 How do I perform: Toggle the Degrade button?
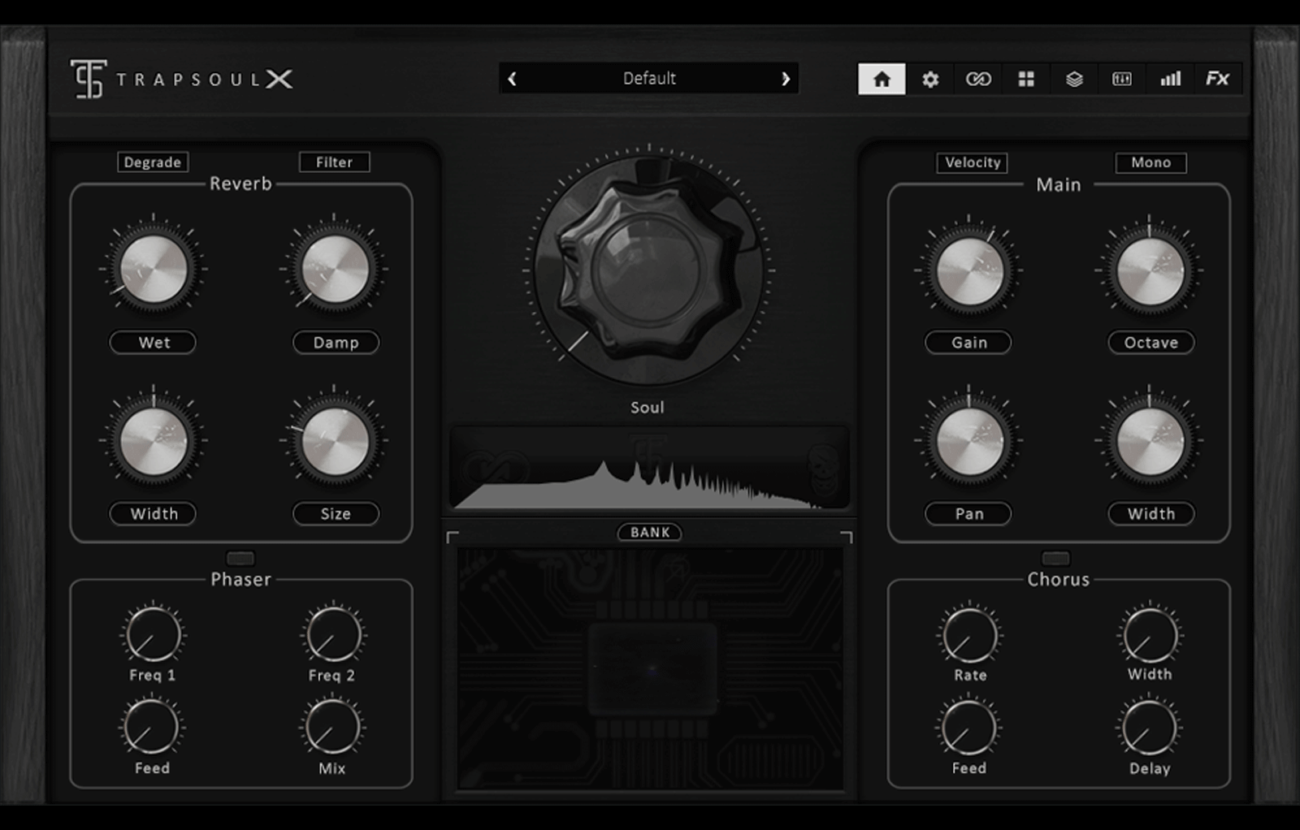[153, 162]
